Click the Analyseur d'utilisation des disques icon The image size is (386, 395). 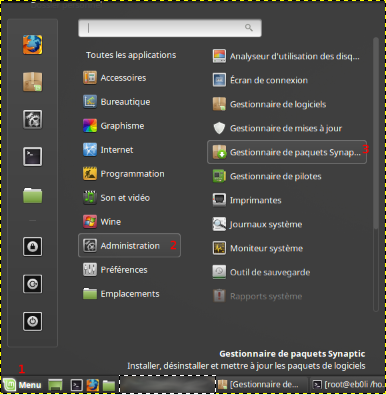[219, 56]
